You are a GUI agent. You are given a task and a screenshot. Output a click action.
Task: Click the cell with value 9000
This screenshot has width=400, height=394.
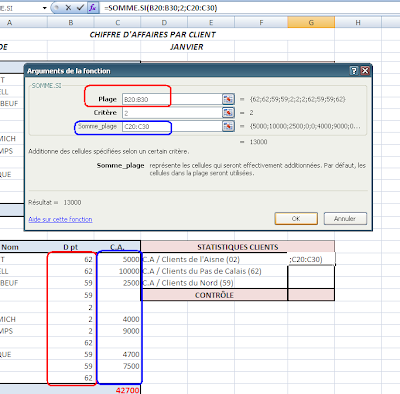coord(118,331)
